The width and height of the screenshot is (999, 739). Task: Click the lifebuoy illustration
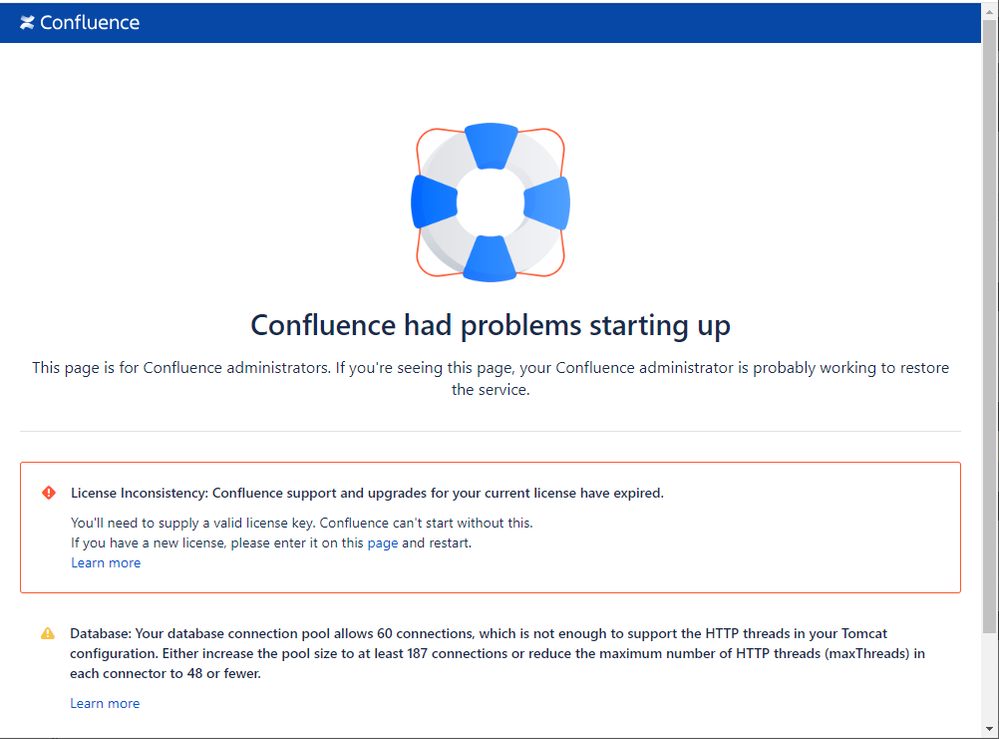(491, 202)
